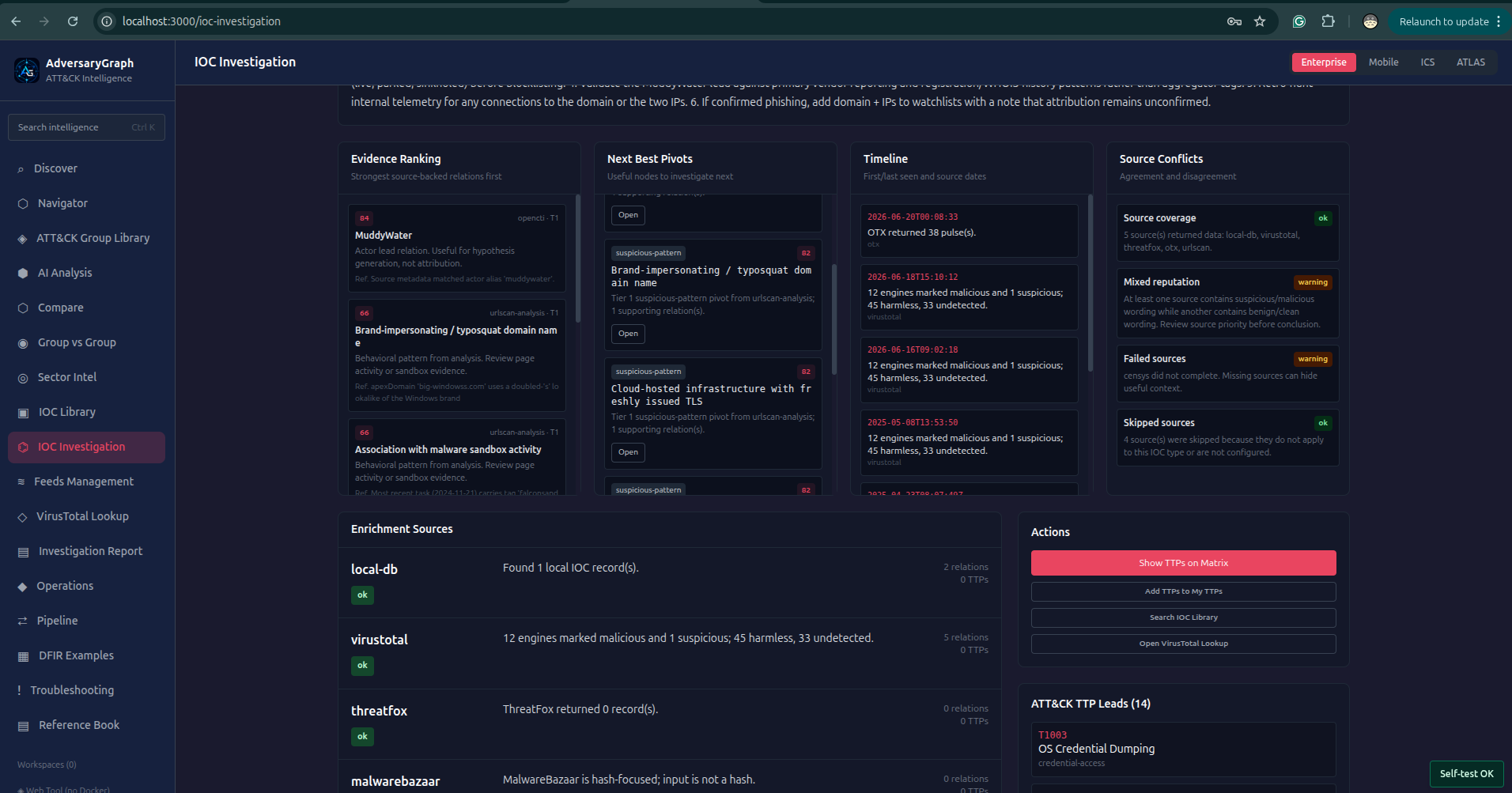Click the local-db ok status badge
Viewport: 1512px width, 793px height.
[x=362, y=595]
